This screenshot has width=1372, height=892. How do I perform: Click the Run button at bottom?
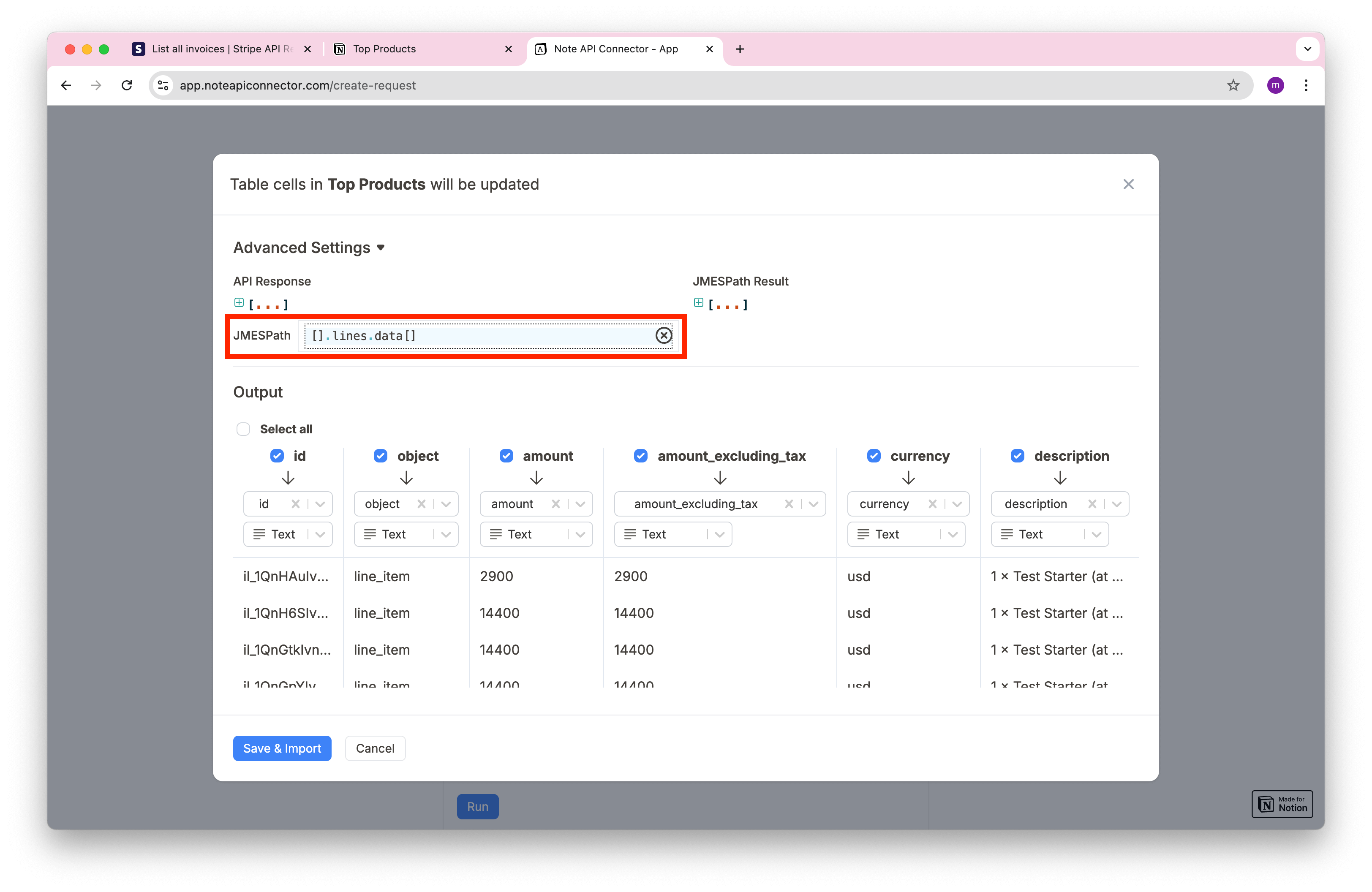(479, 806)
